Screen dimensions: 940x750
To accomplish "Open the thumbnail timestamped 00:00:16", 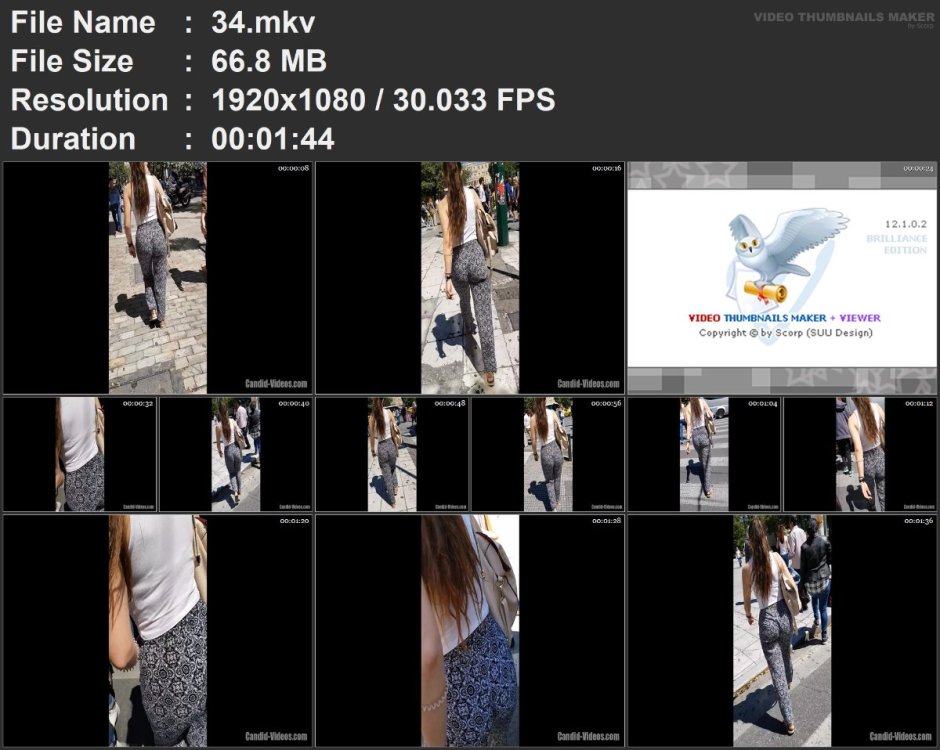I will 470,278.
